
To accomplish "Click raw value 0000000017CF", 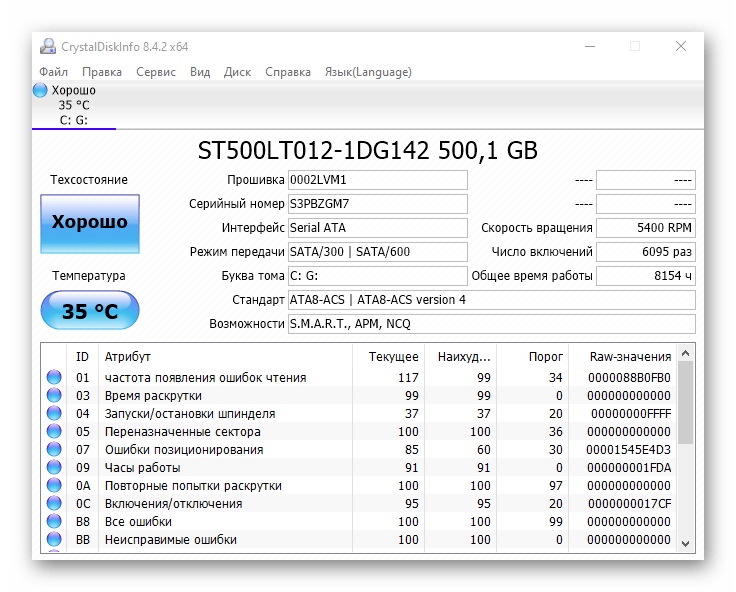I will click(x=629, y=503).
